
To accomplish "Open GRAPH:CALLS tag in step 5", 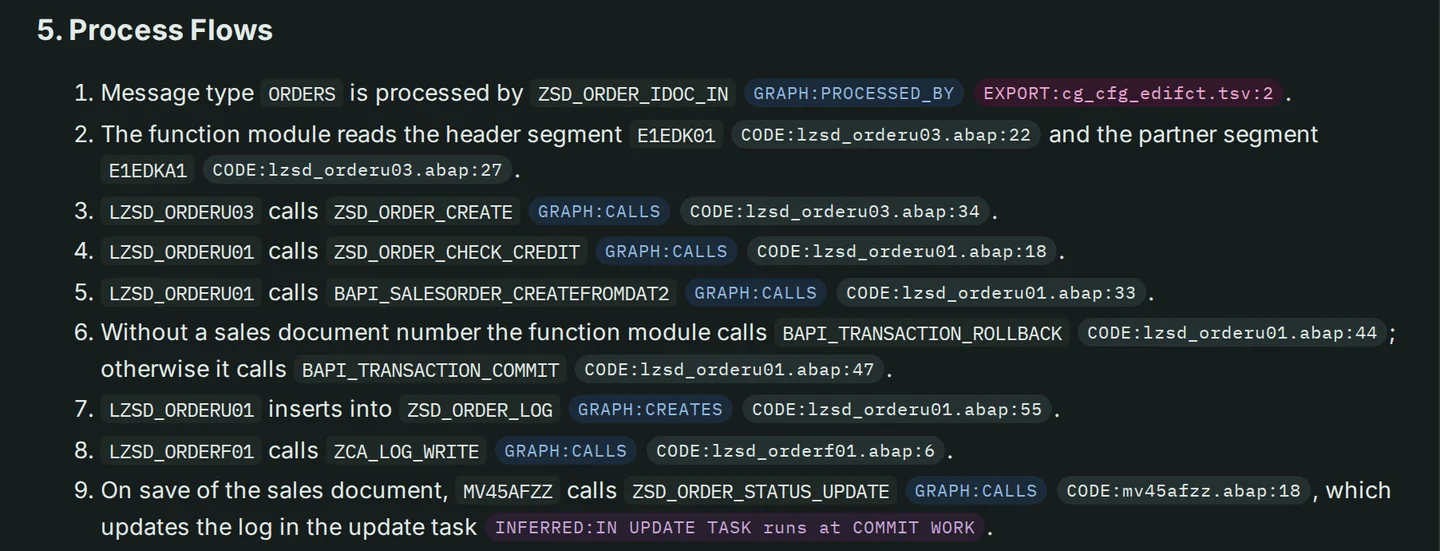I will pos(755,293).
